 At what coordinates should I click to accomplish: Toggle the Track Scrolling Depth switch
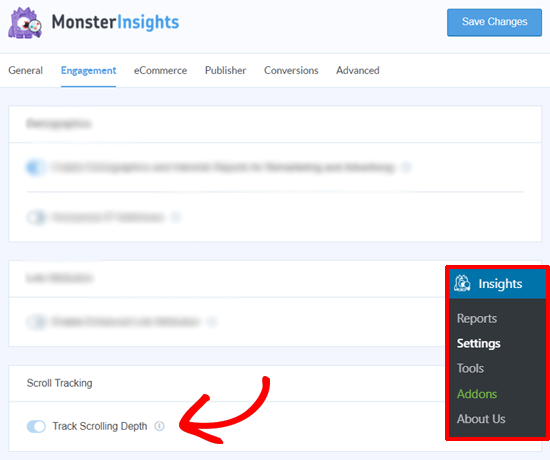(36, 426)
